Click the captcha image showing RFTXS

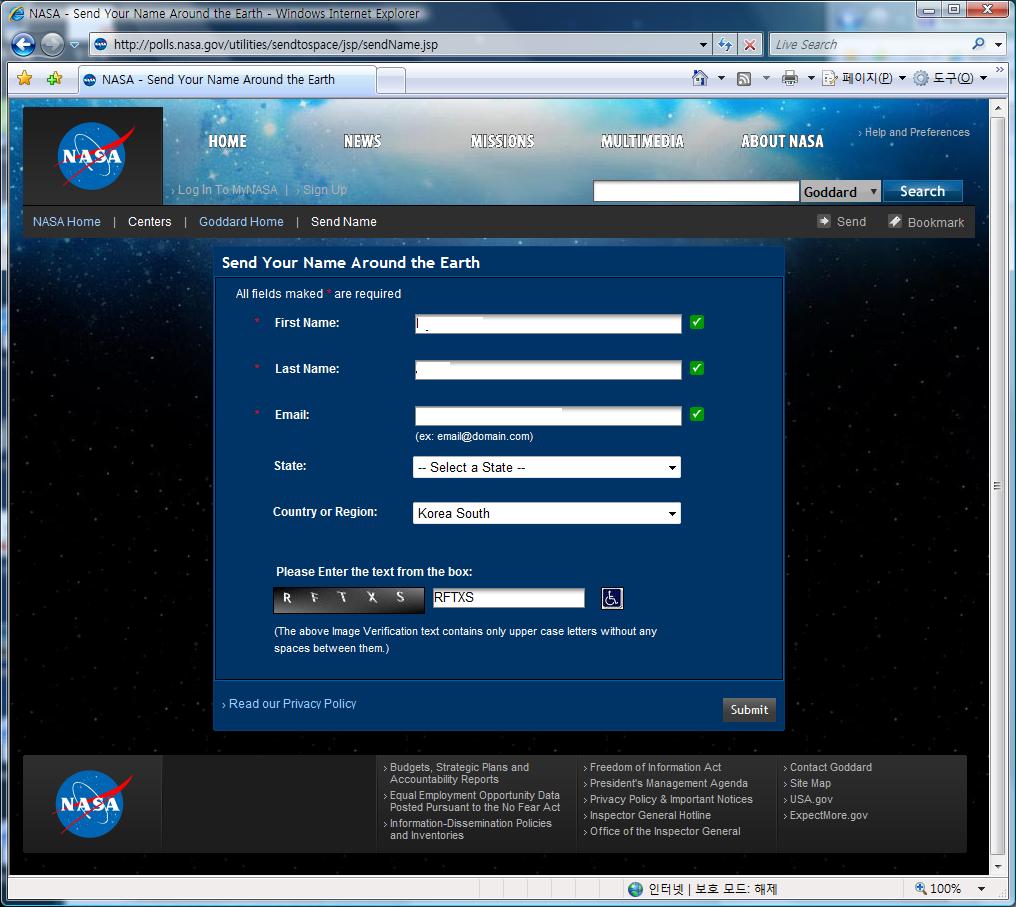point(349,599)
